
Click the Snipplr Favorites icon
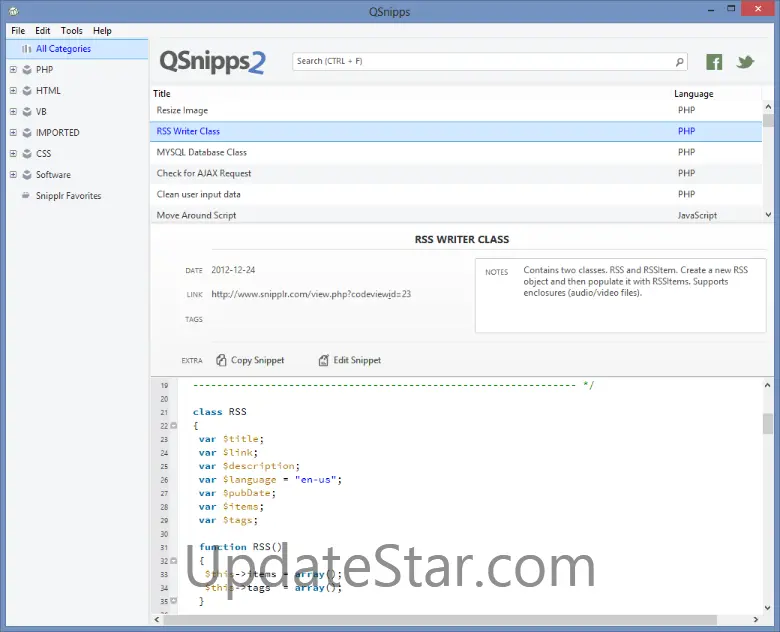click(x=26, y=196)
